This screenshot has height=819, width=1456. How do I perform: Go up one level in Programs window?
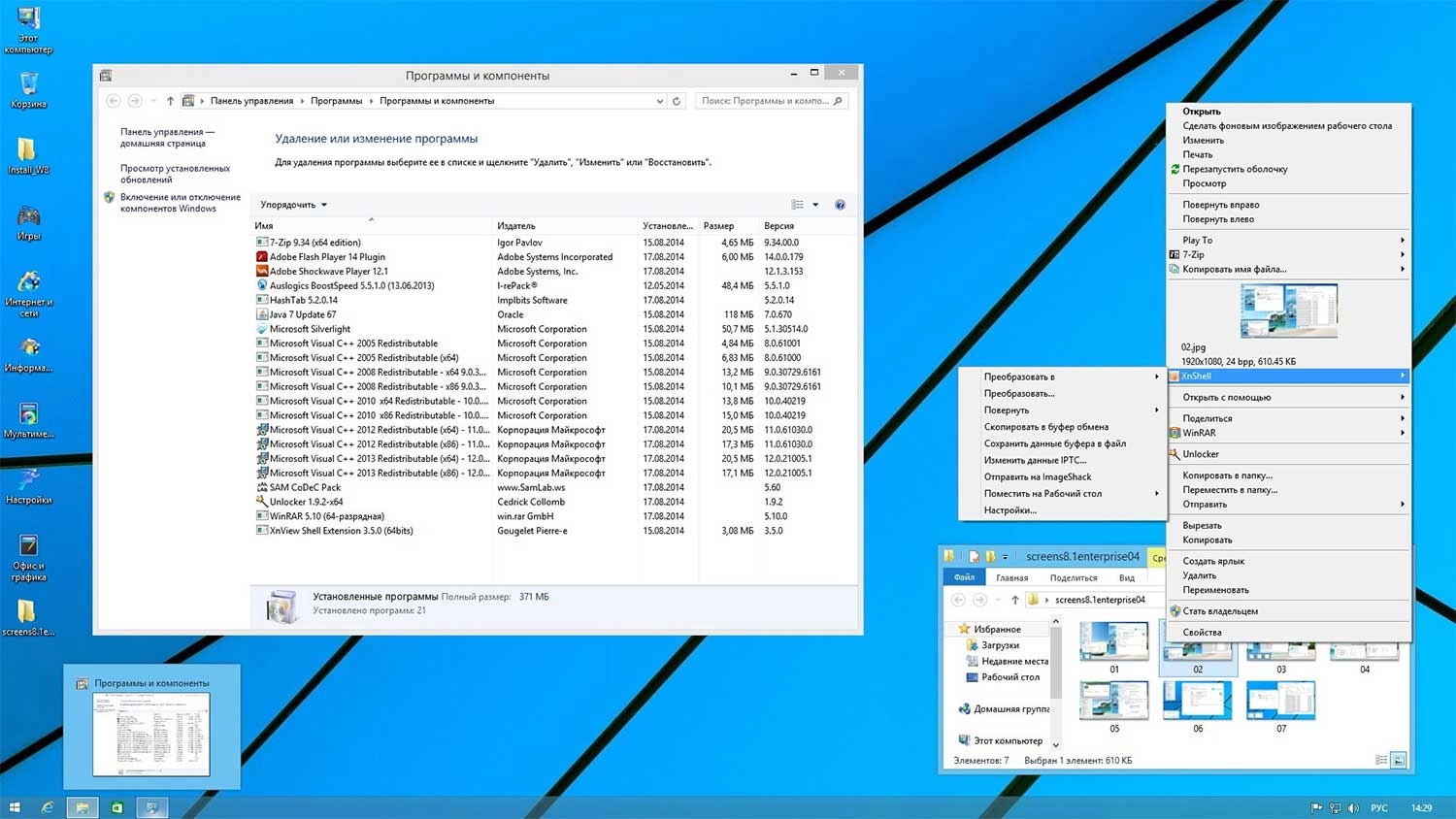pos(170,101)
